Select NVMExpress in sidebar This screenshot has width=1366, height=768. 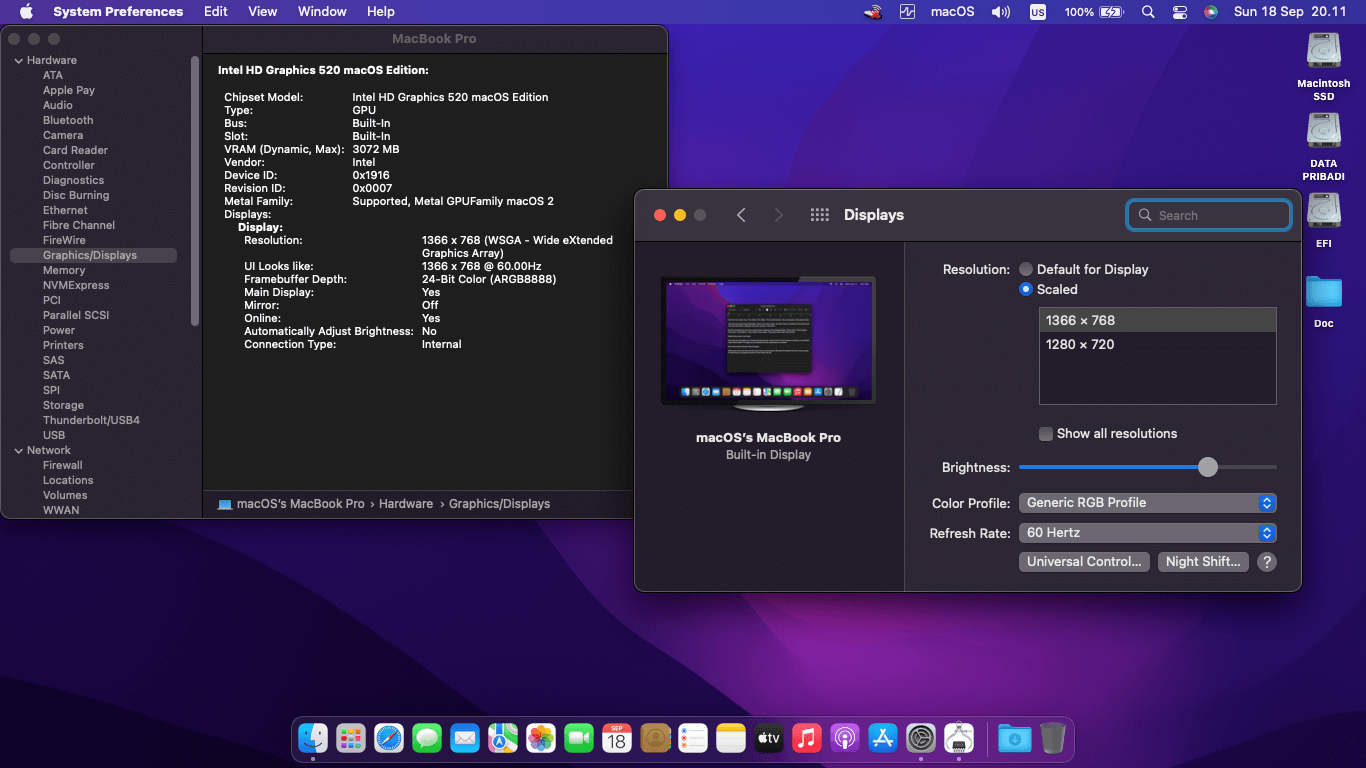point(76,285)
